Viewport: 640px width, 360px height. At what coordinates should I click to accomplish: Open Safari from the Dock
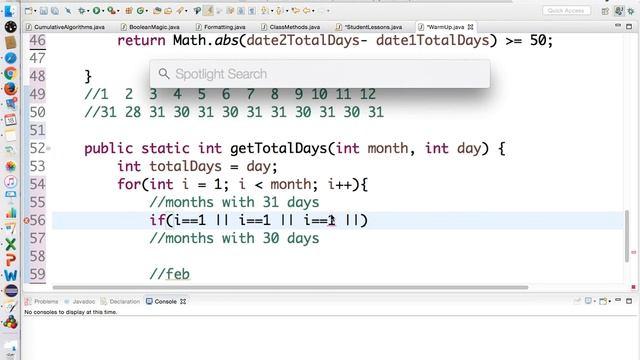tap(10, 58)
